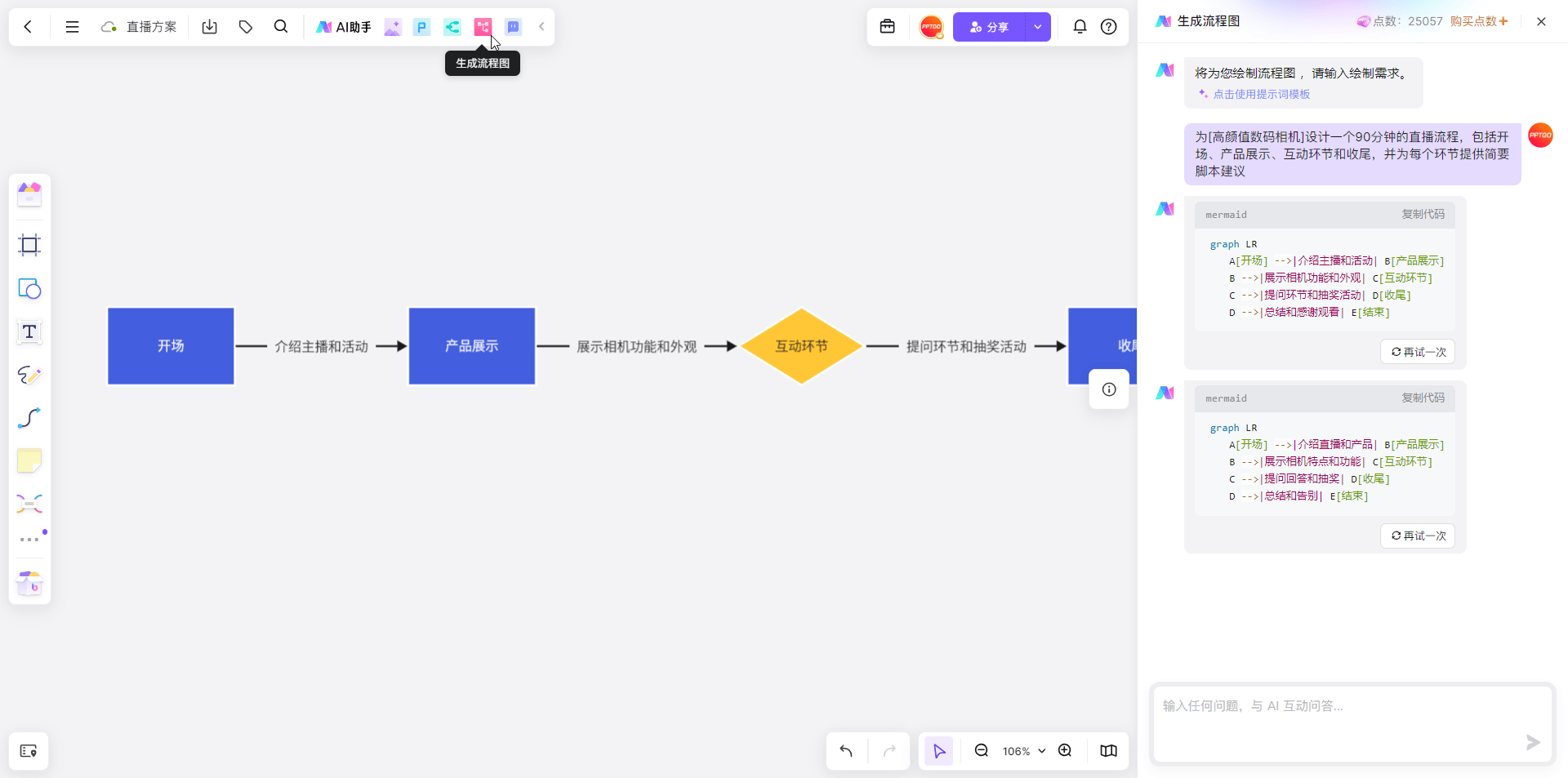Open the 106% zoom level dropdown
The width and height of the screenshot is (1568, 778).
click(1023, 751)
